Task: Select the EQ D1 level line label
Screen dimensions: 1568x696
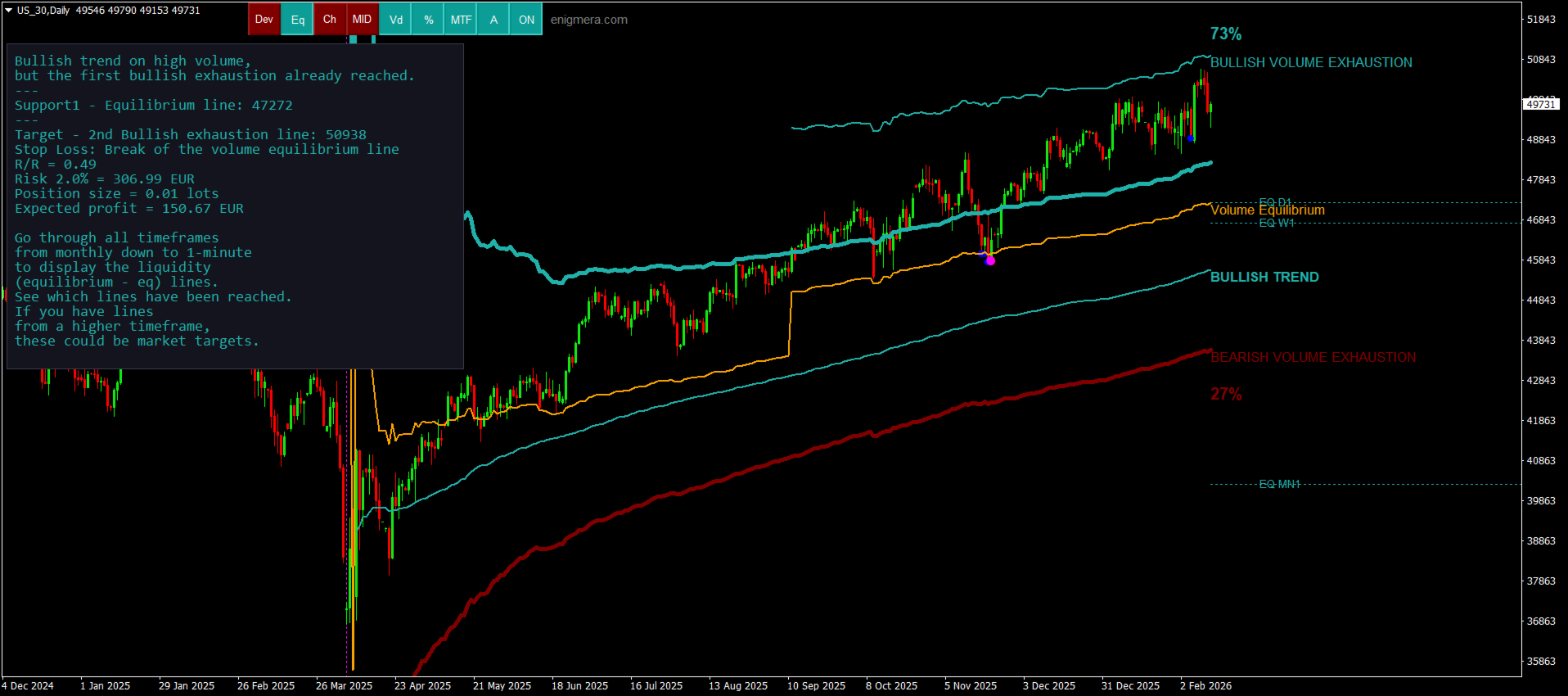Action: pyautogui.click(x=1275, y=201)
